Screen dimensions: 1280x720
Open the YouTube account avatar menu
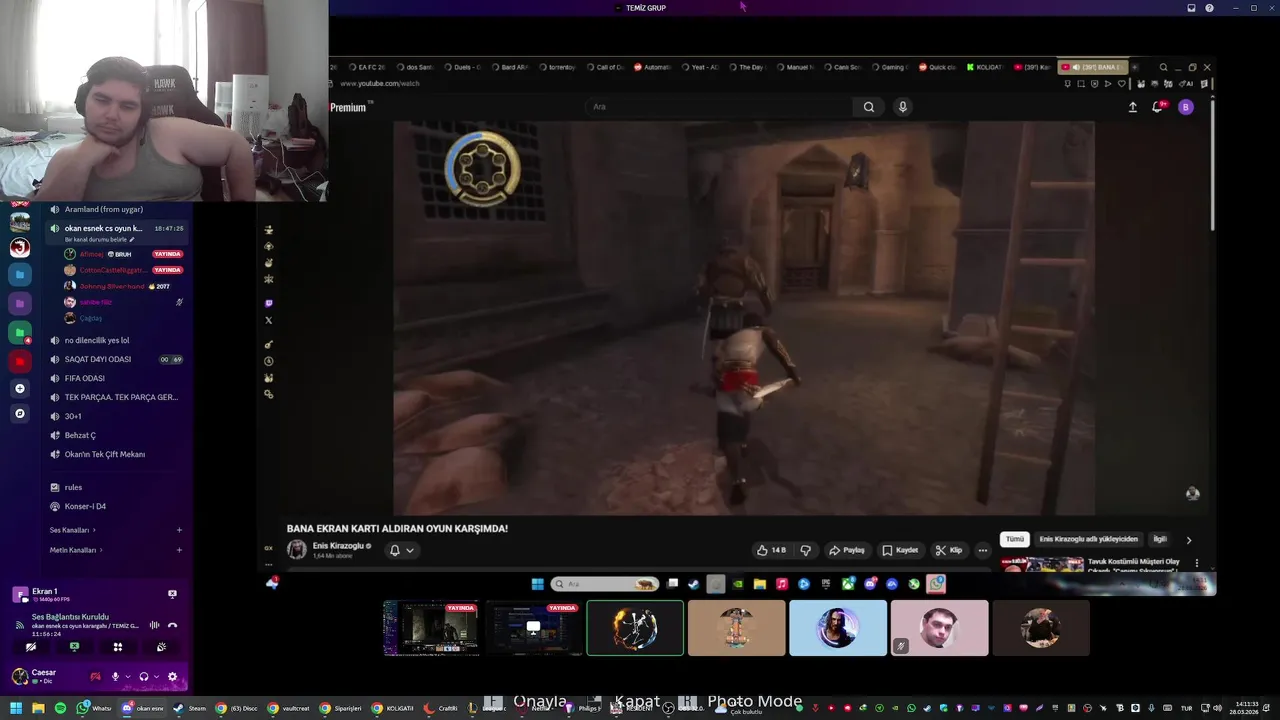pyautogui.click(x=1186, y=107)
